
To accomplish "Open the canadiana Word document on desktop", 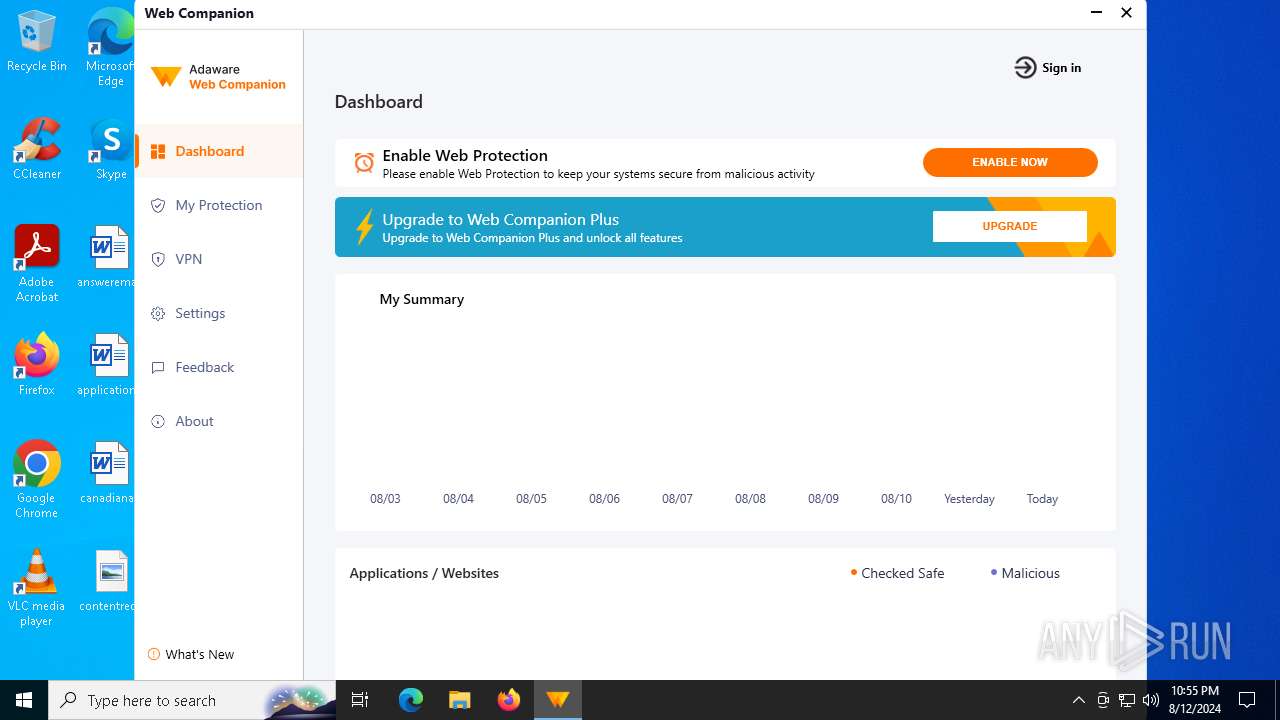I will click(x=108, y=473).
